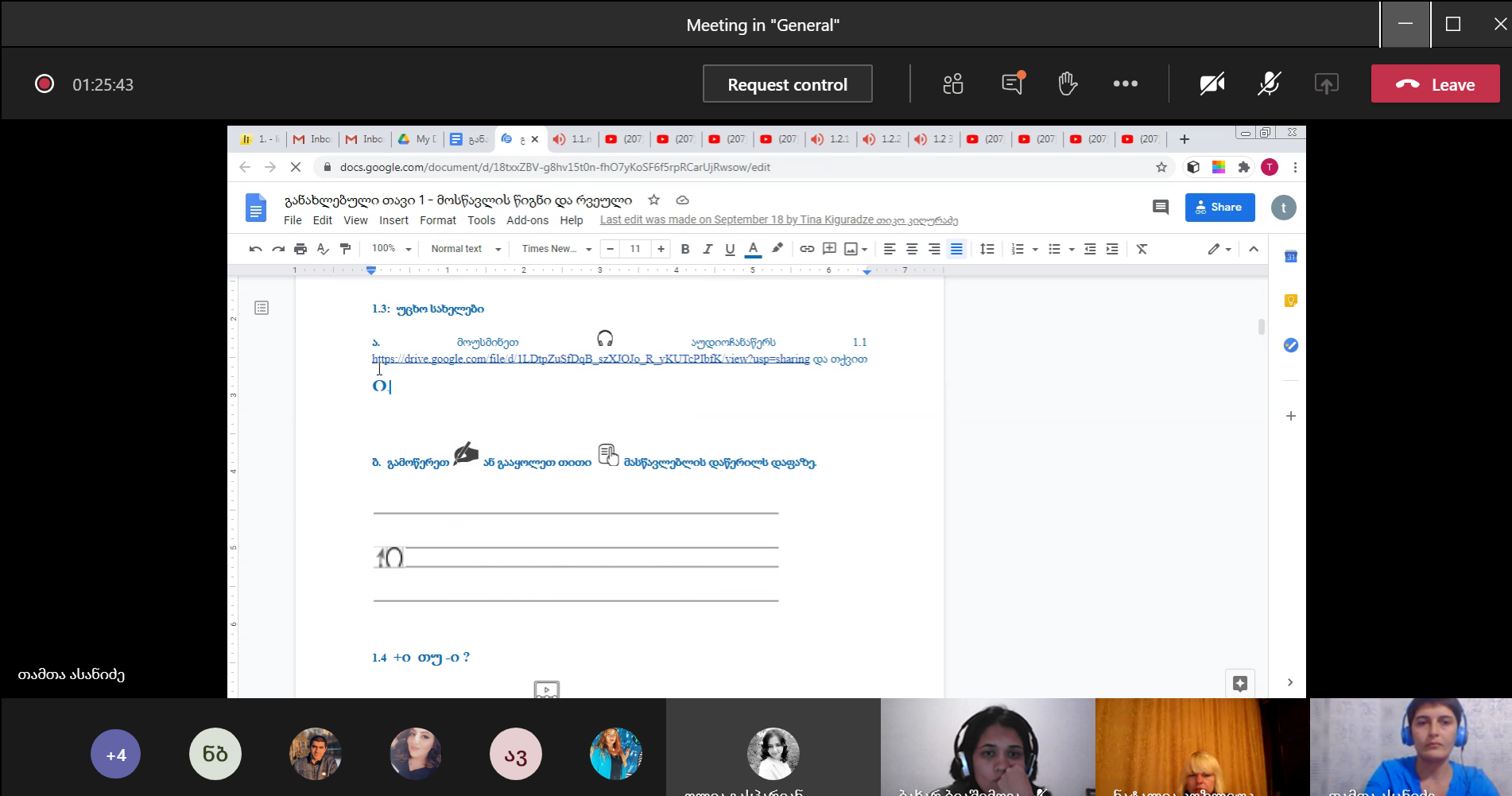1512x796 pixels.
Task: Star the document
Action: pos(653,200)
